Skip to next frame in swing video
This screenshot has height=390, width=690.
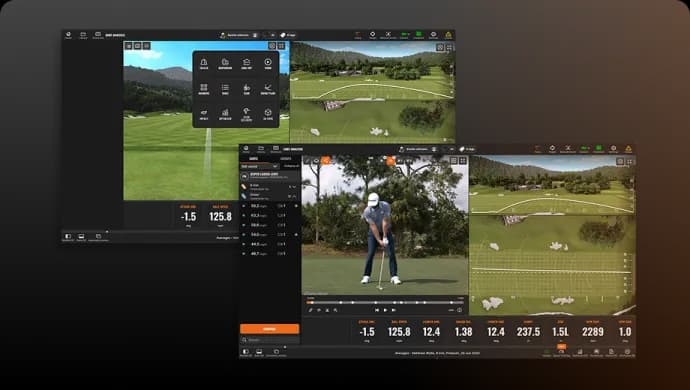coord(393,310)
